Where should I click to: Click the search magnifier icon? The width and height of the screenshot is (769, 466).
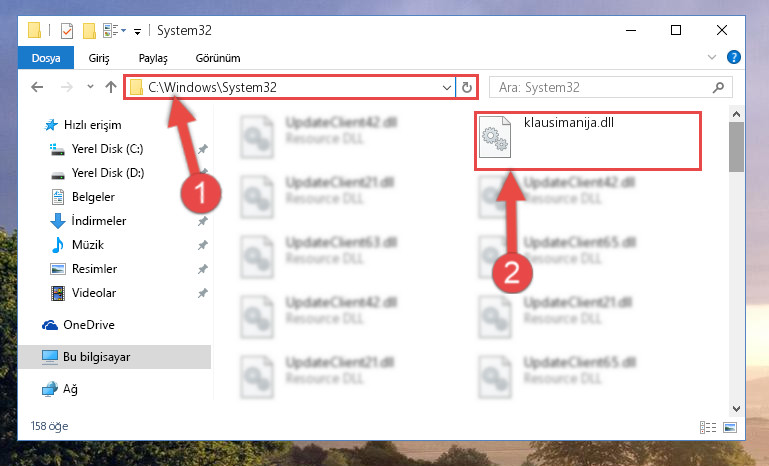pyautogui.click(x=718, y=87)
